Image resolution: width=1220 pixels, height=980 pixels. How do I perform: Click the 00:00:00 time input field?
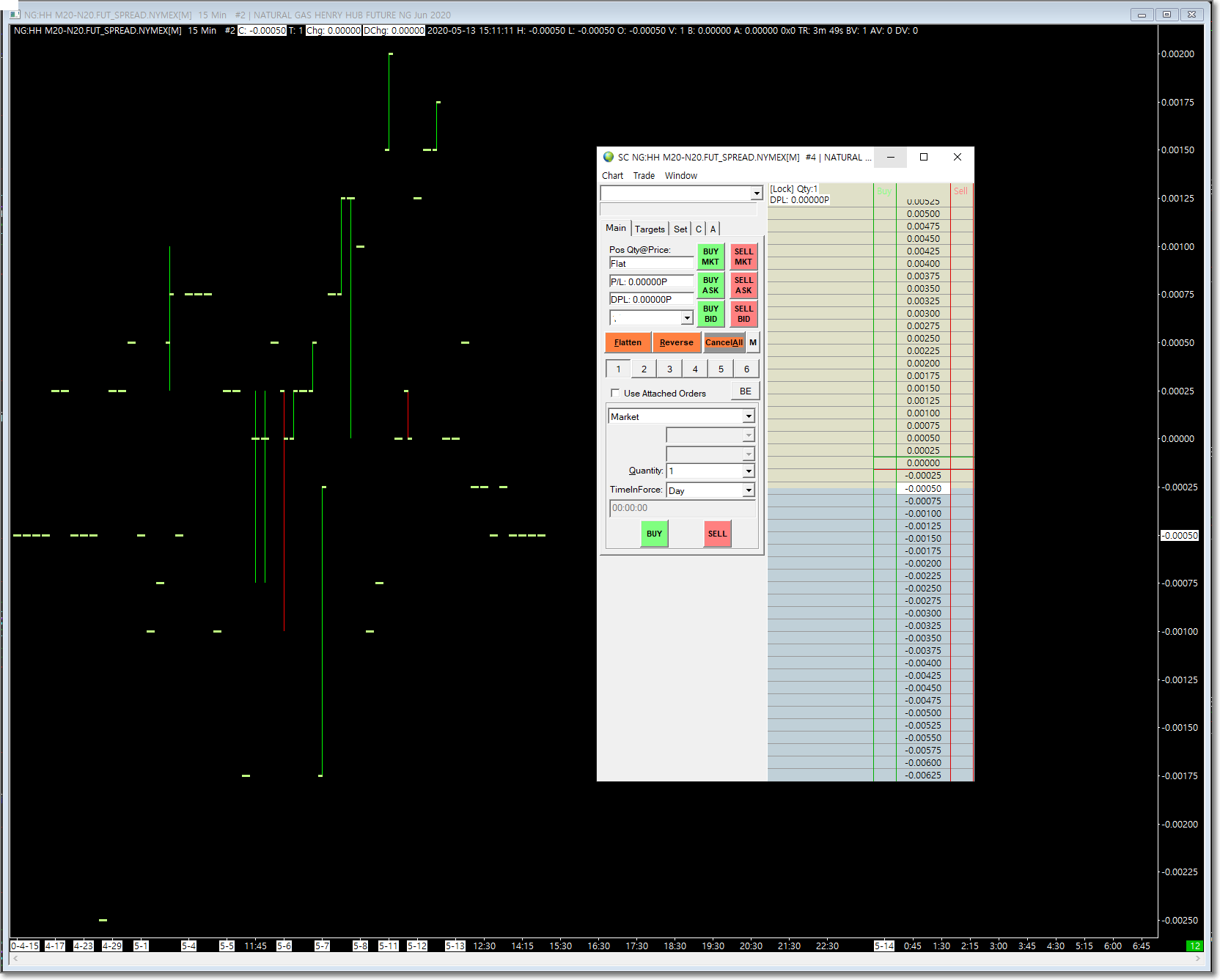(x=683, y=508)
